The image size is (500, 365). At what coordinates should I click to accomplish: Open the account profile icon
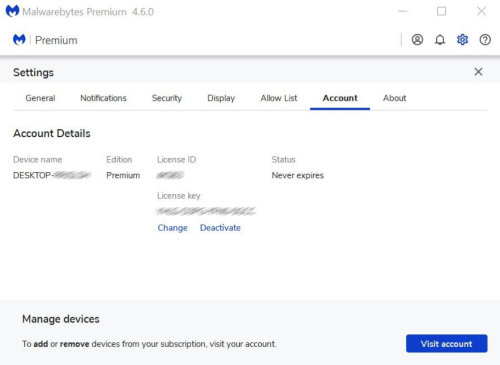pyautogui.click(x=417, y=40)
